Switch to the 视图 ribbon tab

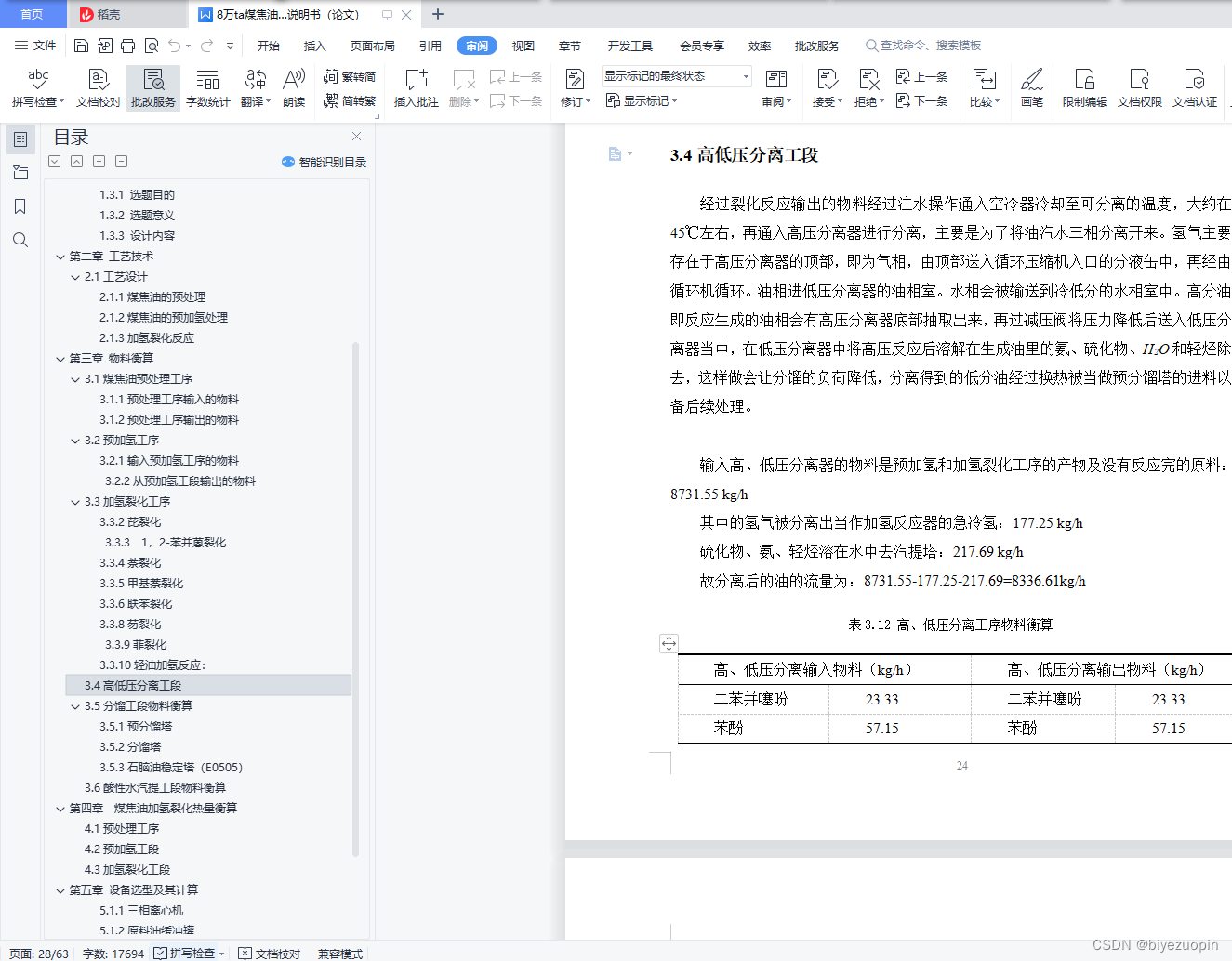[x=523, y=46]
